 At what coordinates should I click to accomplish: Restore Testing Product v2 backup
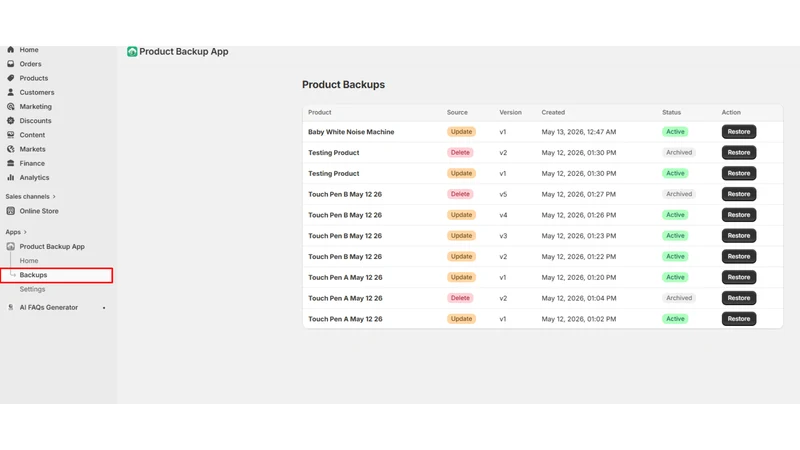[x=739, y=153]
